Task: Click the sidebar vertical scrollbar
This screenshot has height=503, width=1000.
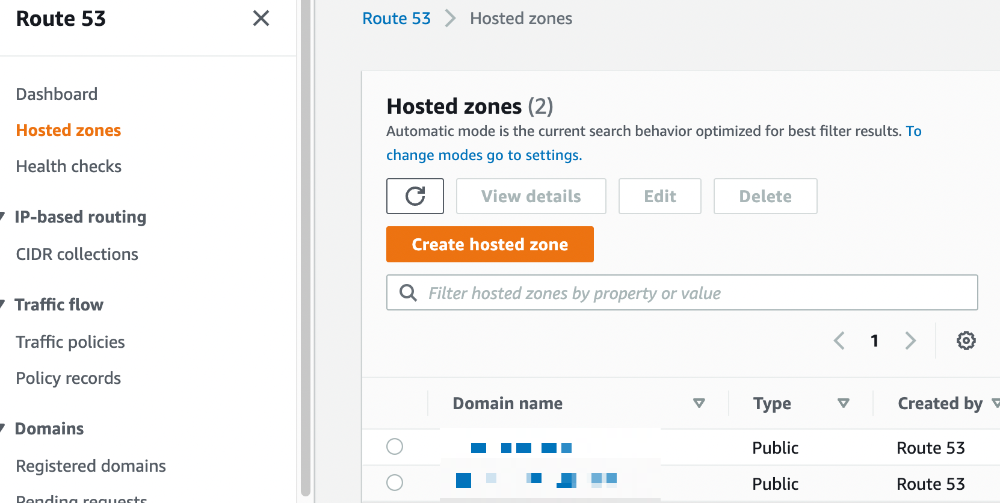Action: [x=305, y=248]
